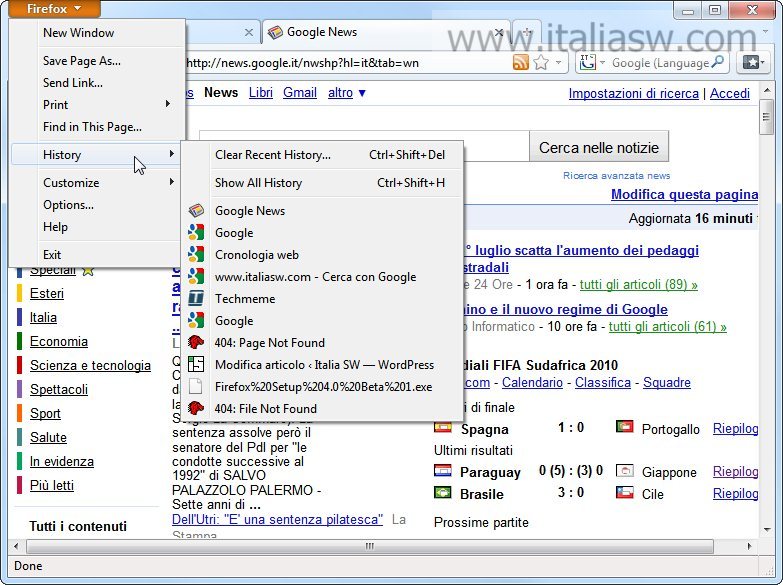The width and height of the screenshot is (783, 585).
Task: Click the Giappone flag icon
Action: point(625,470)
